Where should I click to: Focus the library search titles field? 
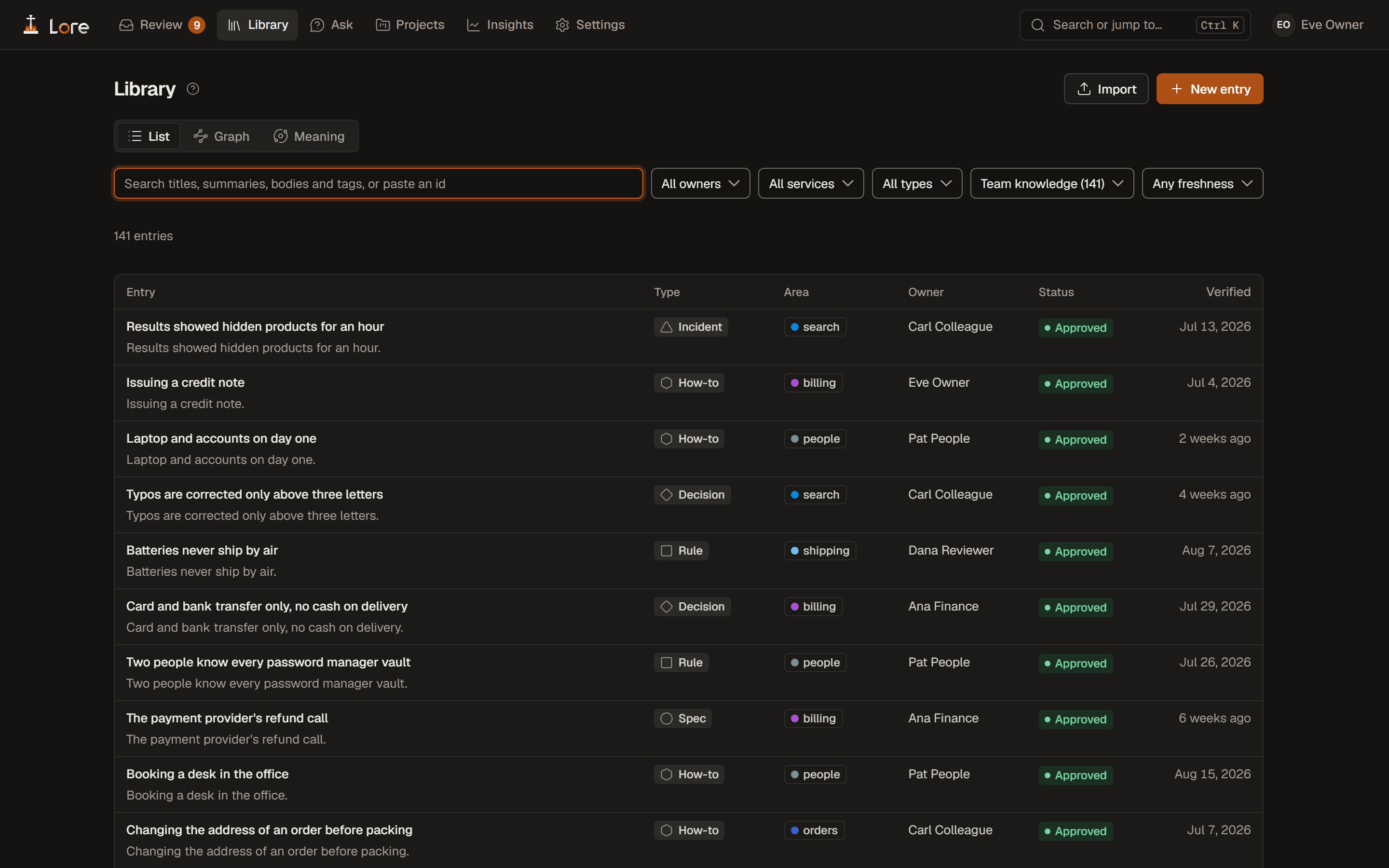[378, 184]
